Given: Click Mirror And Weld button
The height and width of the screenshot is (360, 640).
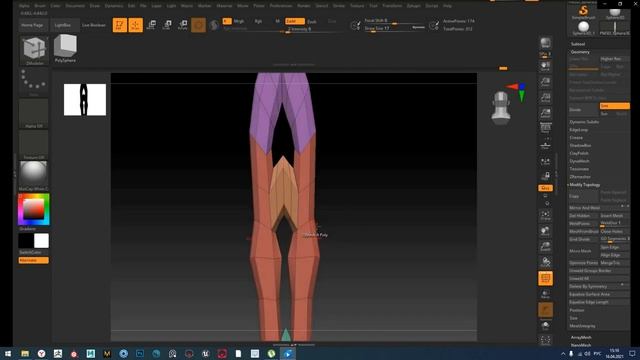Looking at the screenshot, I should pos(598,208).
